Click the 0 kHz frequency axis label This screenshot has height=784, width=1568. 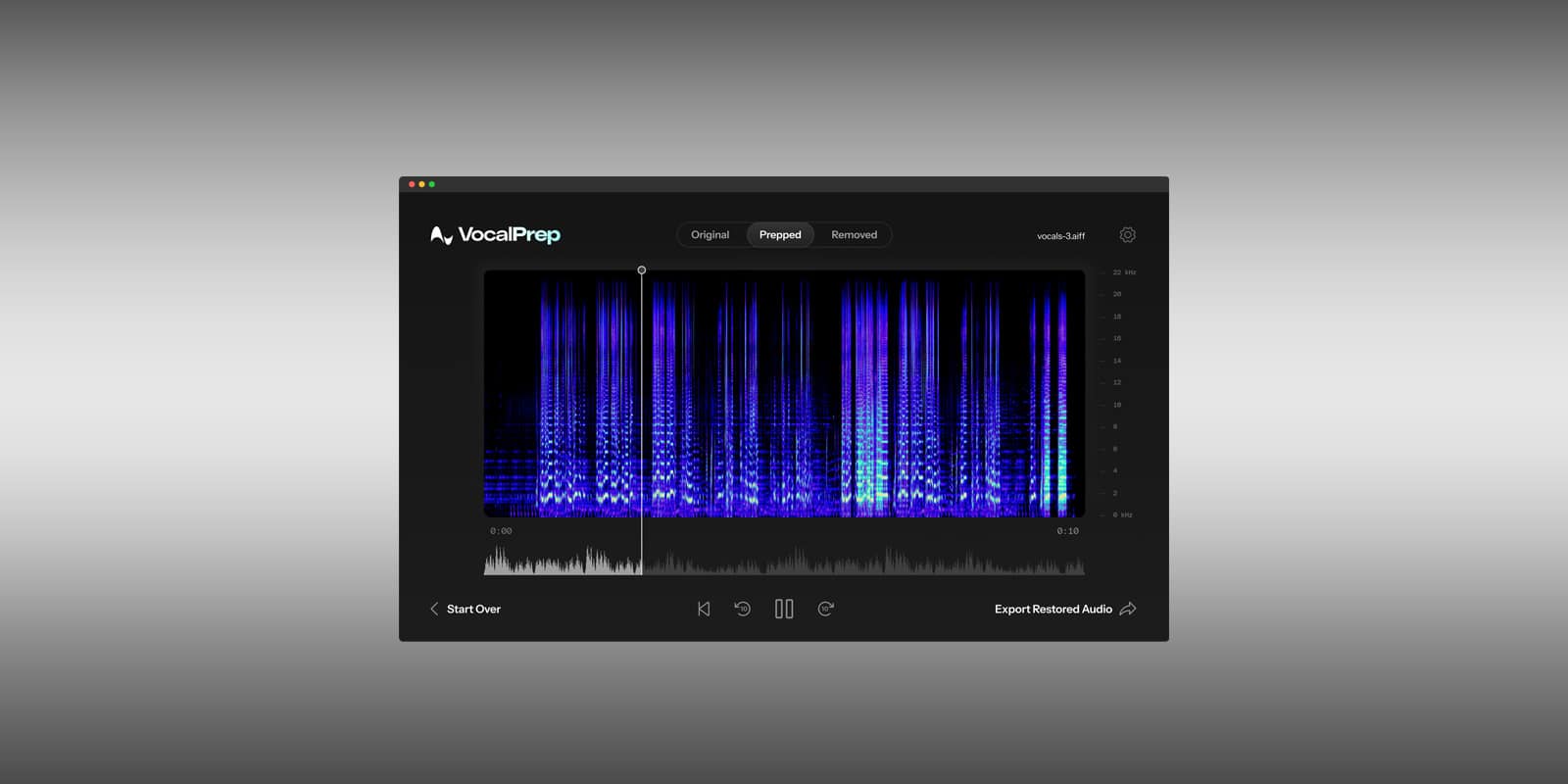tap(1122, 514)
